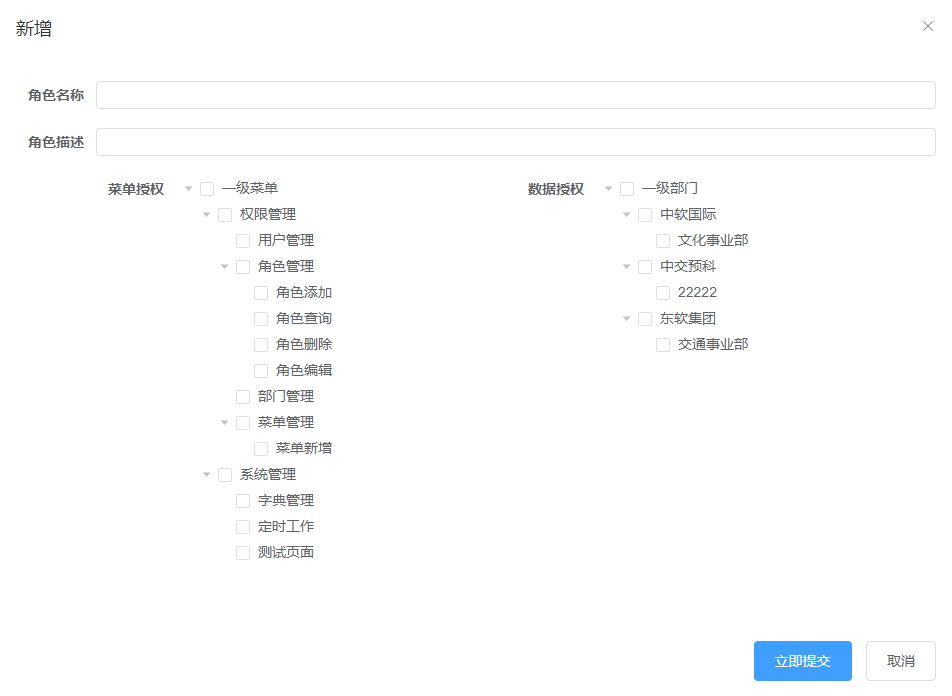Viewport: 952px width, 696px height.
Task: Collapse the 系统管理 tree node
Action: coord(206,474)
